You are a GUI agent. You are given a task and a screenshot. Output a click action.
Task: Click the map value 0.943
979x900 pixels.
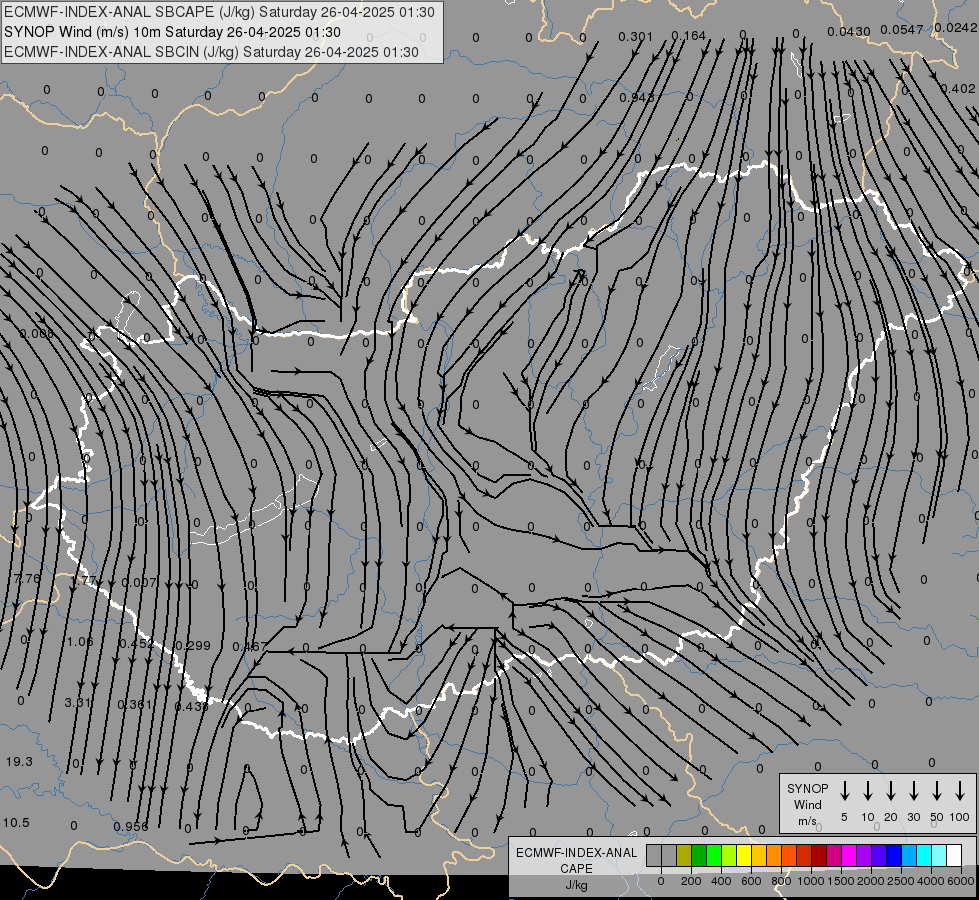637,97
